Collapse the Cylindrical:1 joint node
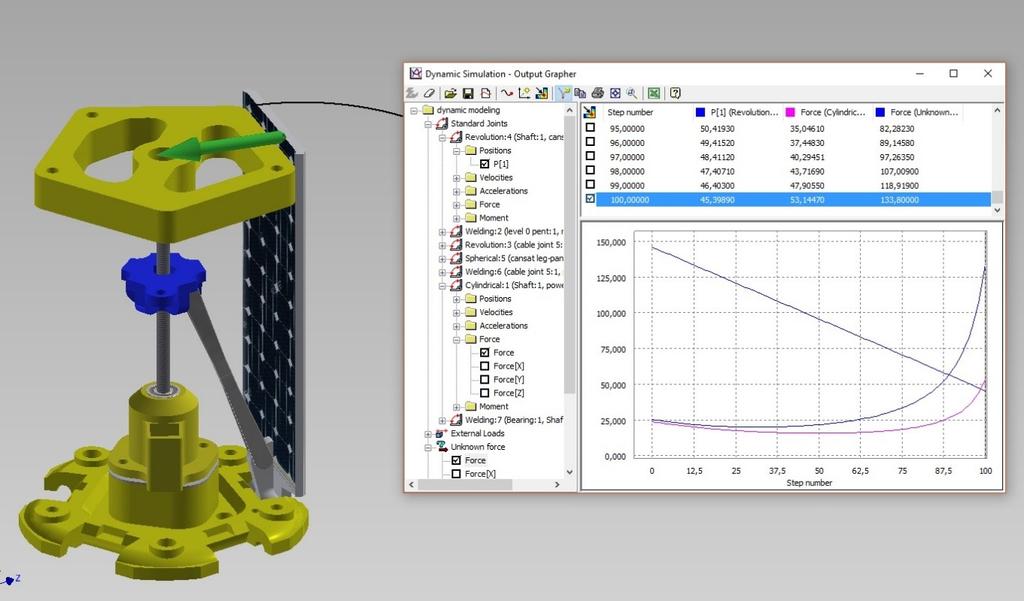The width and height of the screenshot is (1024, 601). tap(443, 285)
